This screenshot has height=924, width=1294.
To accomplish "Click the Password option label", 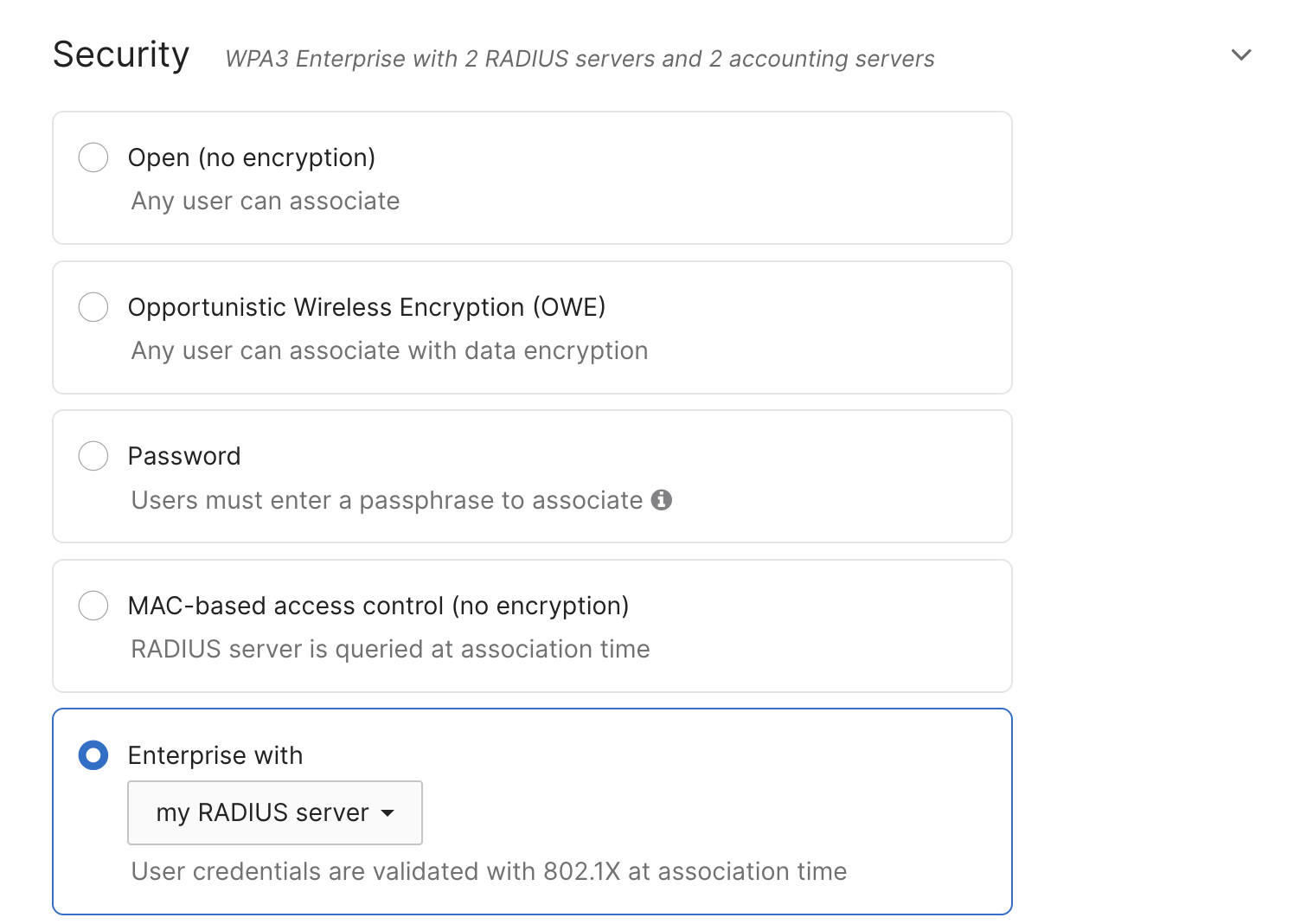I will [184, 456].
